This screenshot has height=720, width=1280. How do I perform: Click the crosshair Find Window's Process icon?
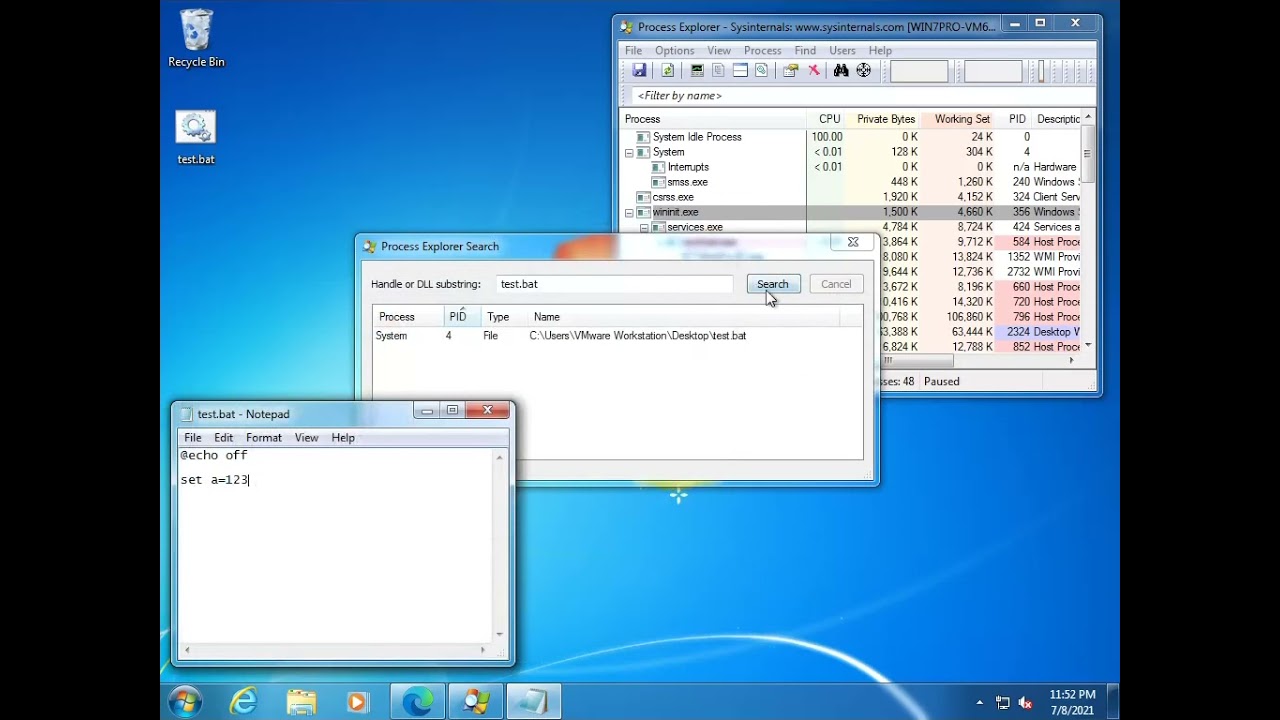point(864,70)
